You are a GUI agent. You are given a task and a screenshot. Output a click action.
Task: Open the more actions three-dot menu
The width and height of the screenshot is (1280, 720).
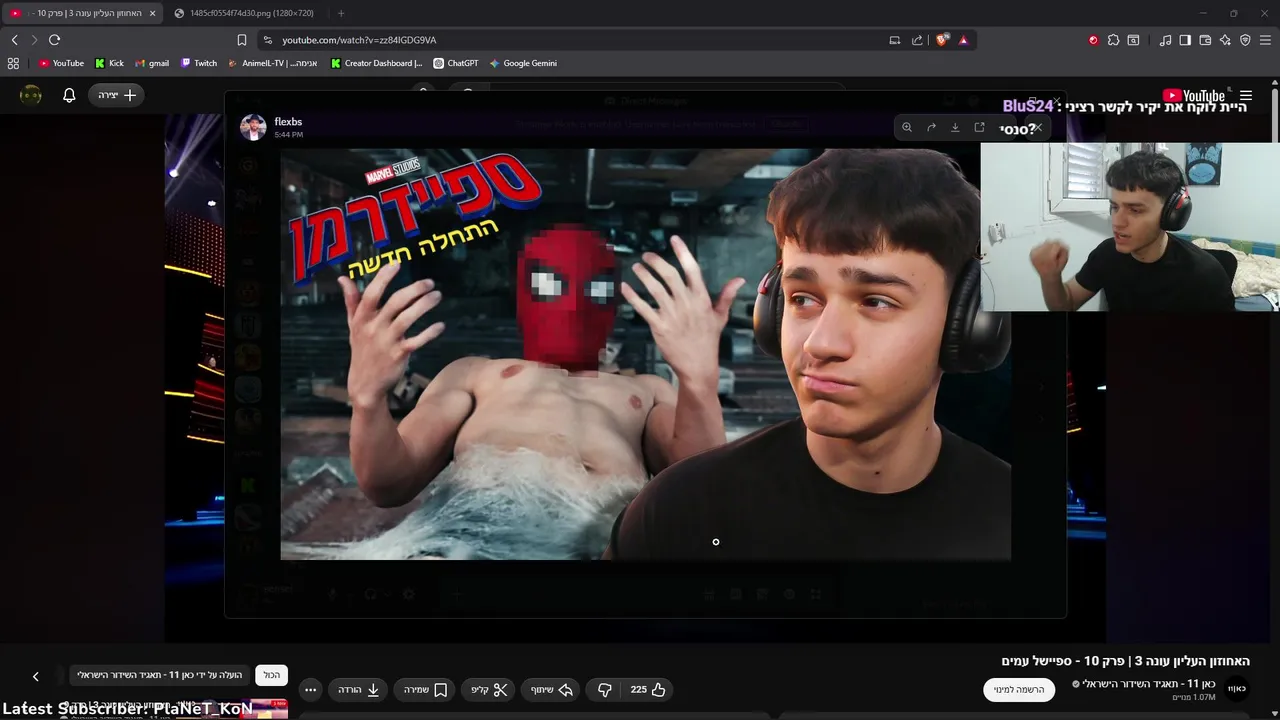[311, 690]
